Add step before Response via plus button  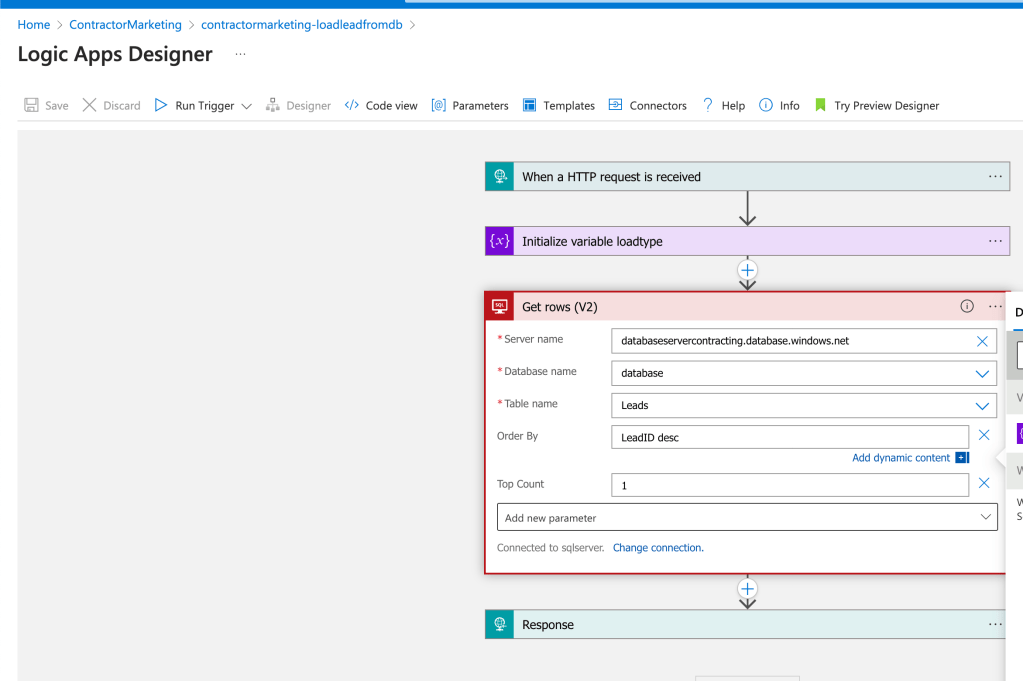748,589
